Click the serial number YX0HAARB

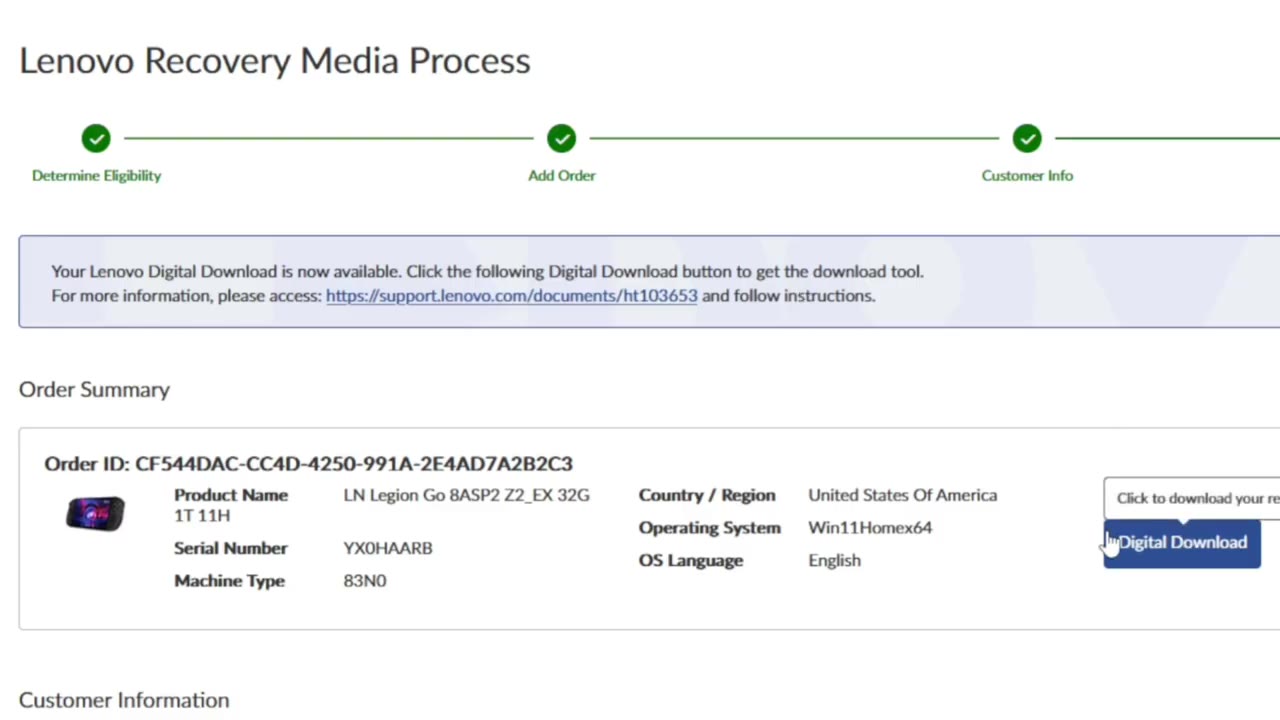(388, 548)
